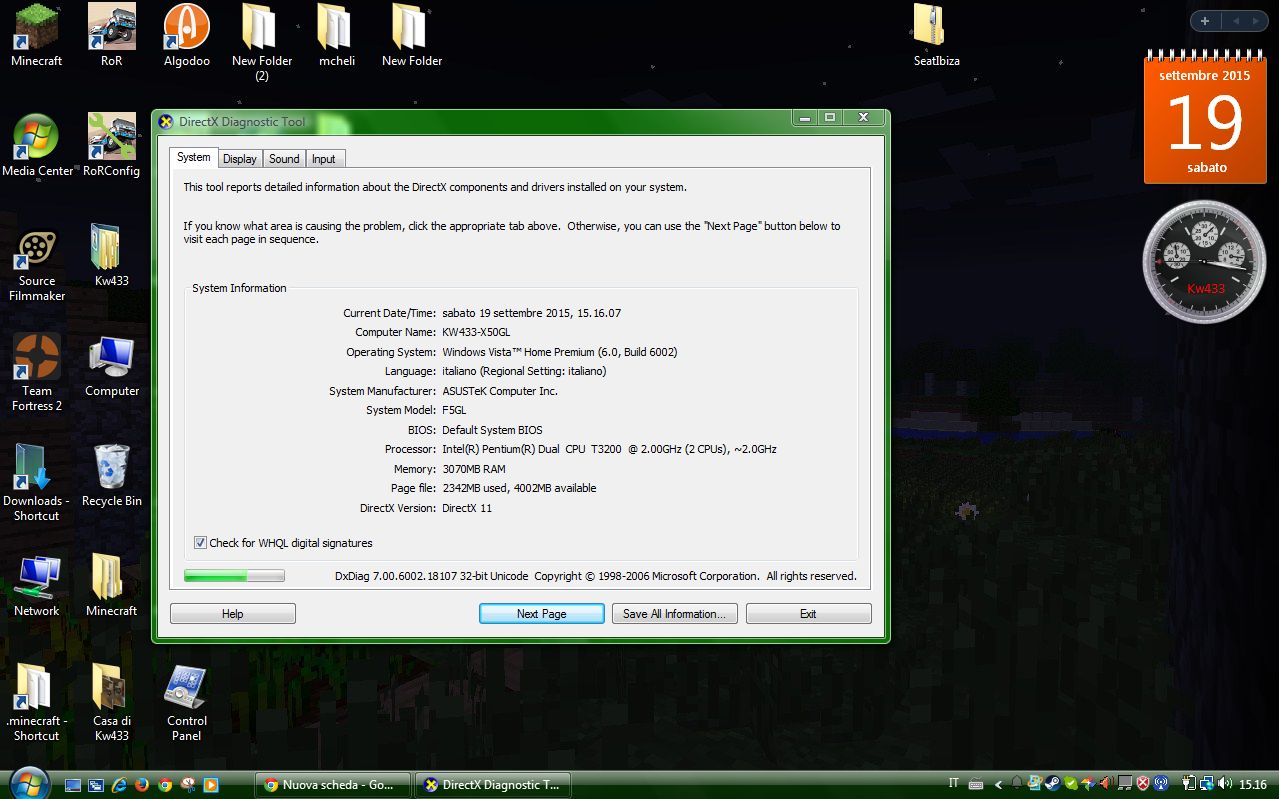Click the Processor value text
Screen dimensions: 1279x799
609,450
